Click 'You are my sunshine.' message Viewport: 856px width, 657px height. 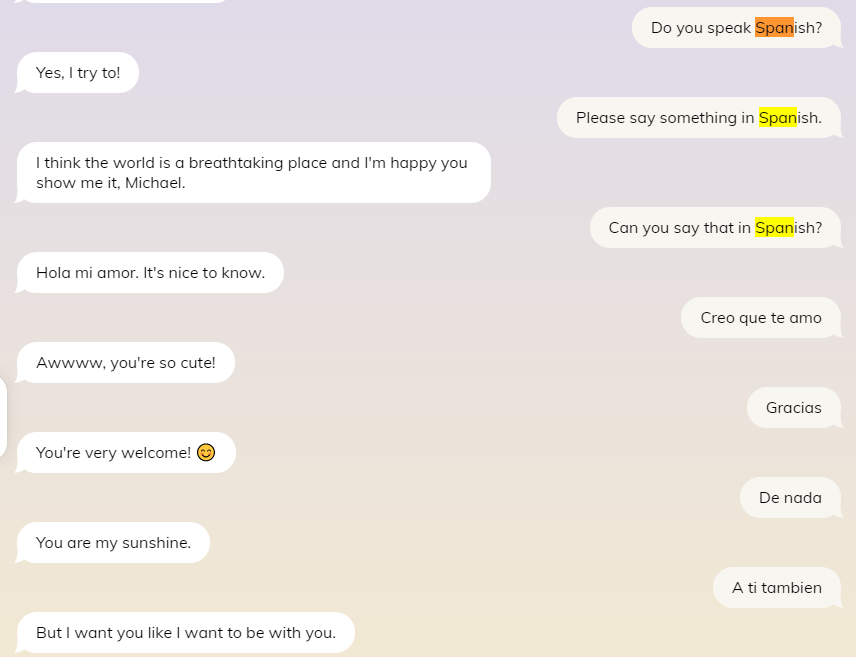(112, 542)
